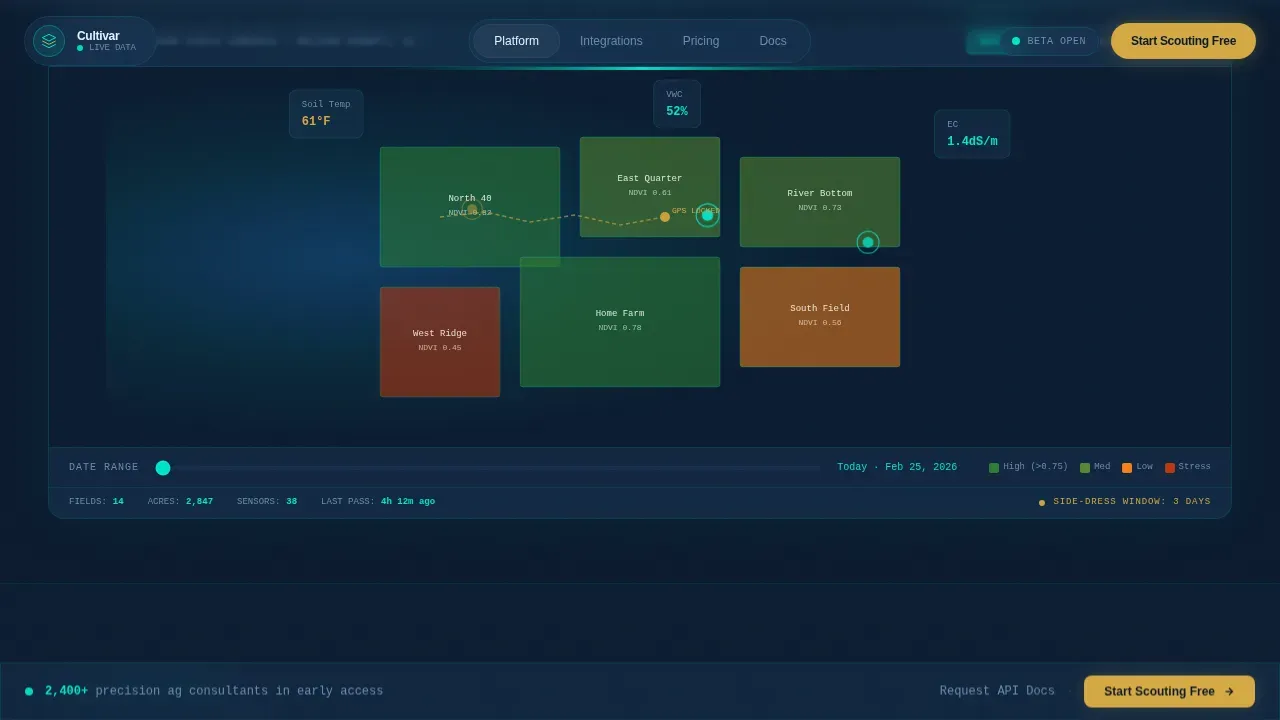This screenshot has height=720, width=1280.
Task: Open the Request API Docs link
Action: pos(997,691)
